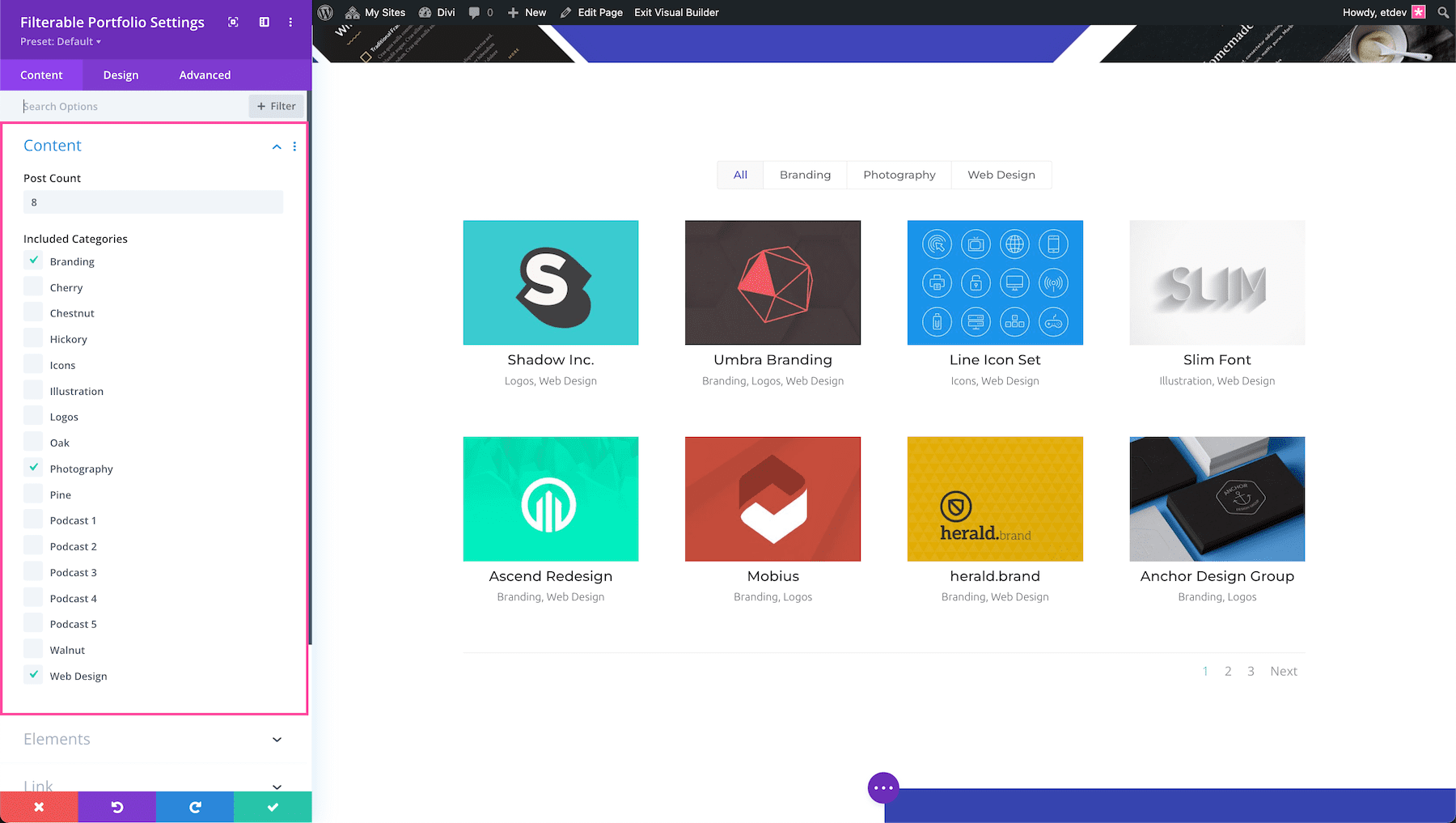Click the WordPress logo in admin bar
1456x823 pixels.
tap(325, 12)
